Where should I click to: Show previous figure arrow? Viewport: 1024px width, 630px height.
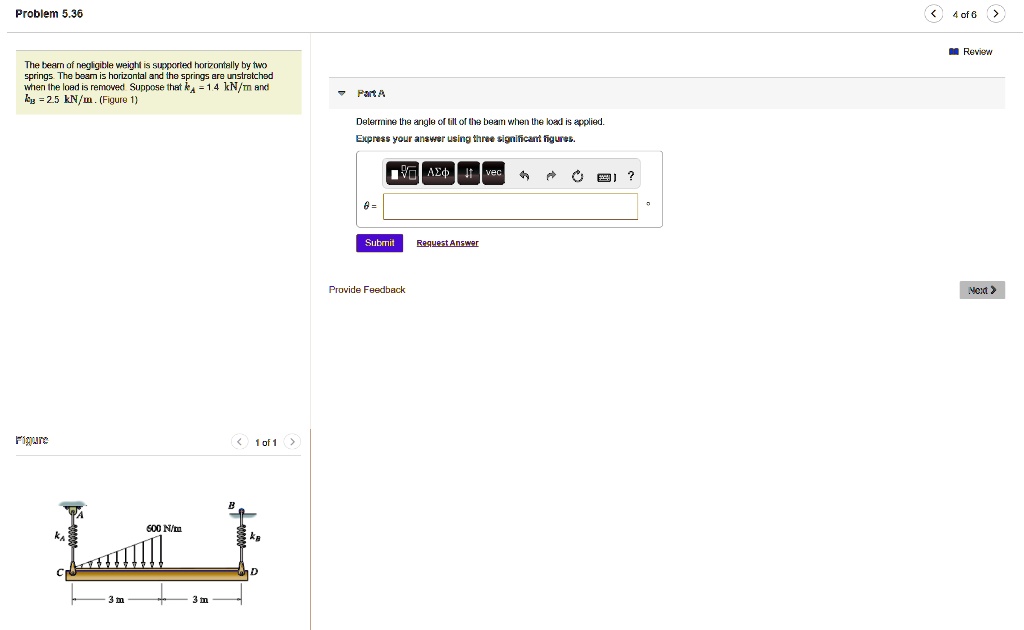click(x=240, y=442)
